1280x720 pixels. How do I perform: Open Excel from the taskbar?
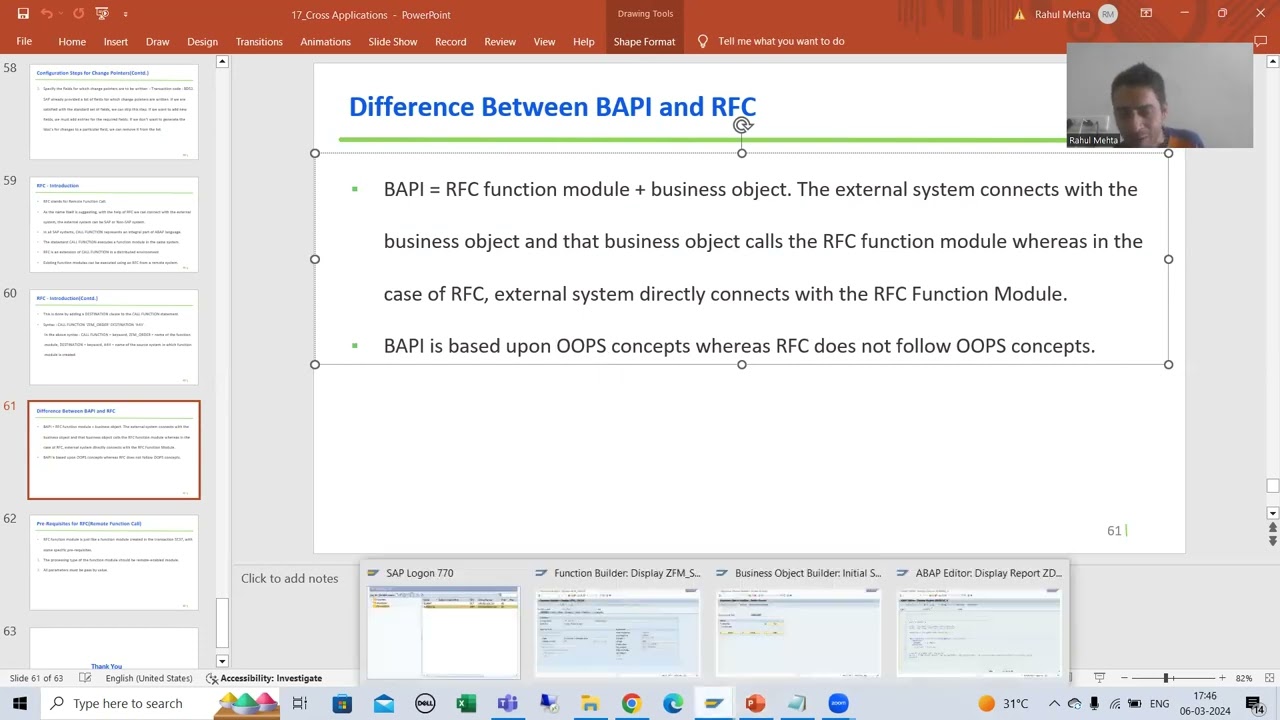tap(466, 703)
